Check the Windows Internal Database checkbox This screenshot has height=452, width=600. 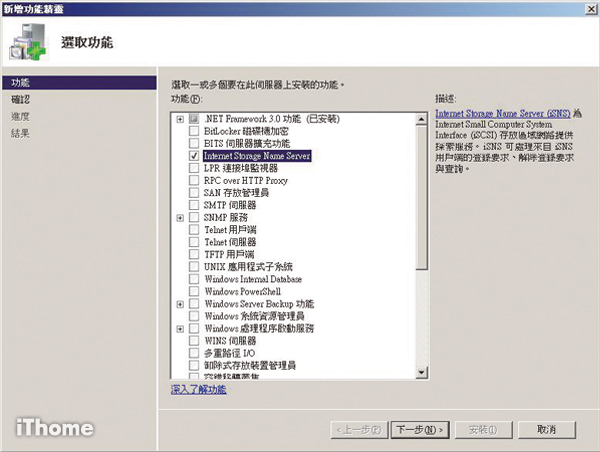coord(194,279)
